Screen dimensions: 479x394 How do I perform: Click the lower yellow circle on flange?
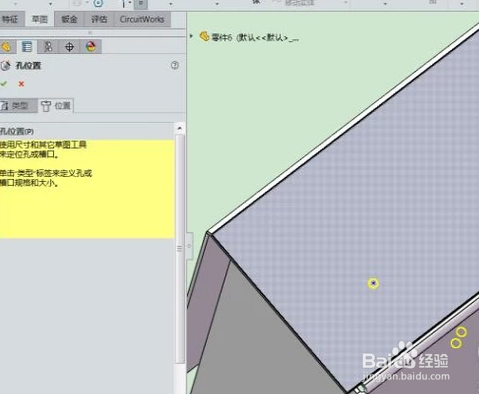[x=456, y=343]
